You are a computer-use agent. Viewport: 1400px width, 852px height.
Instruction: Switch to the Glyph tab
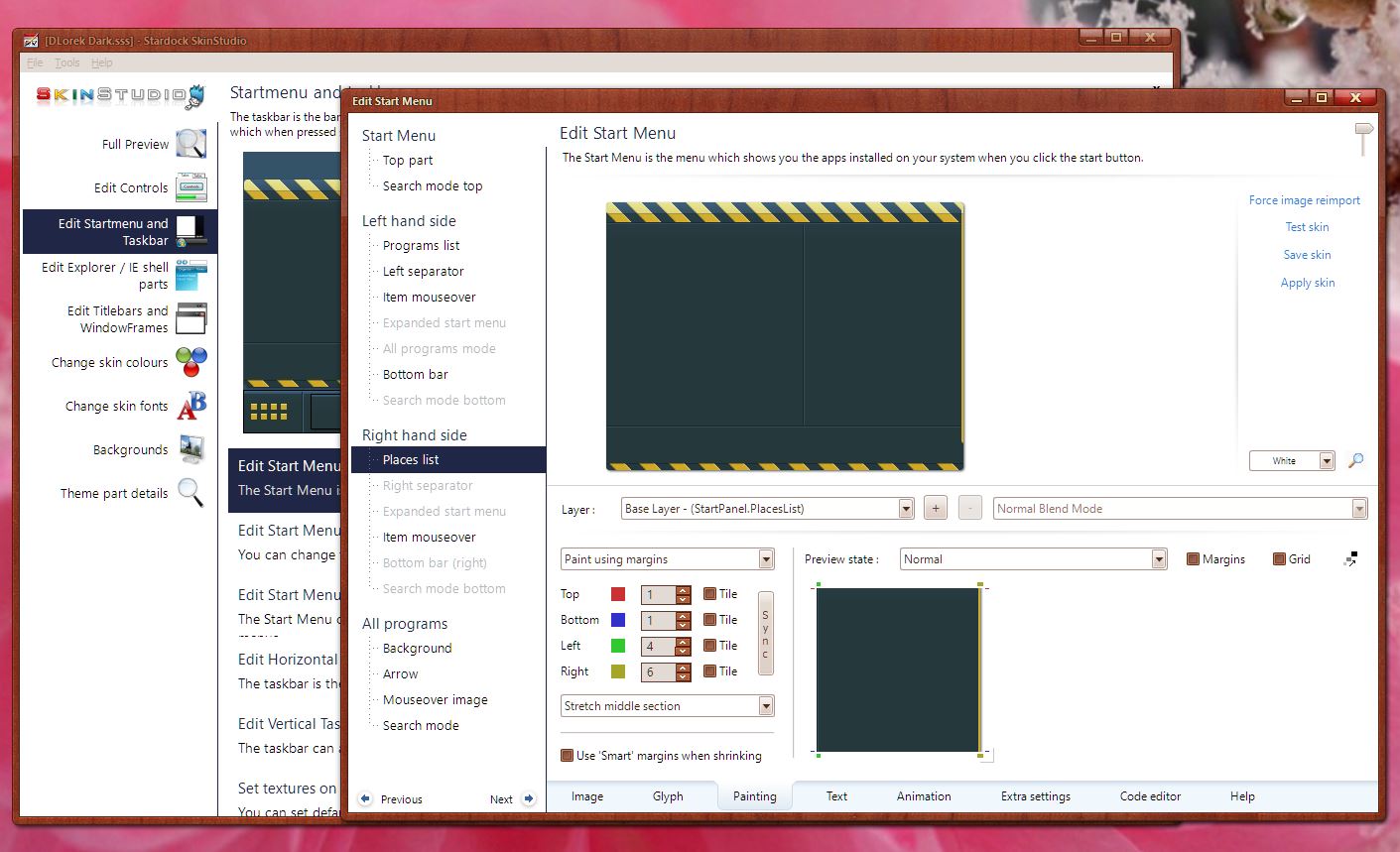tap(668, 796)
